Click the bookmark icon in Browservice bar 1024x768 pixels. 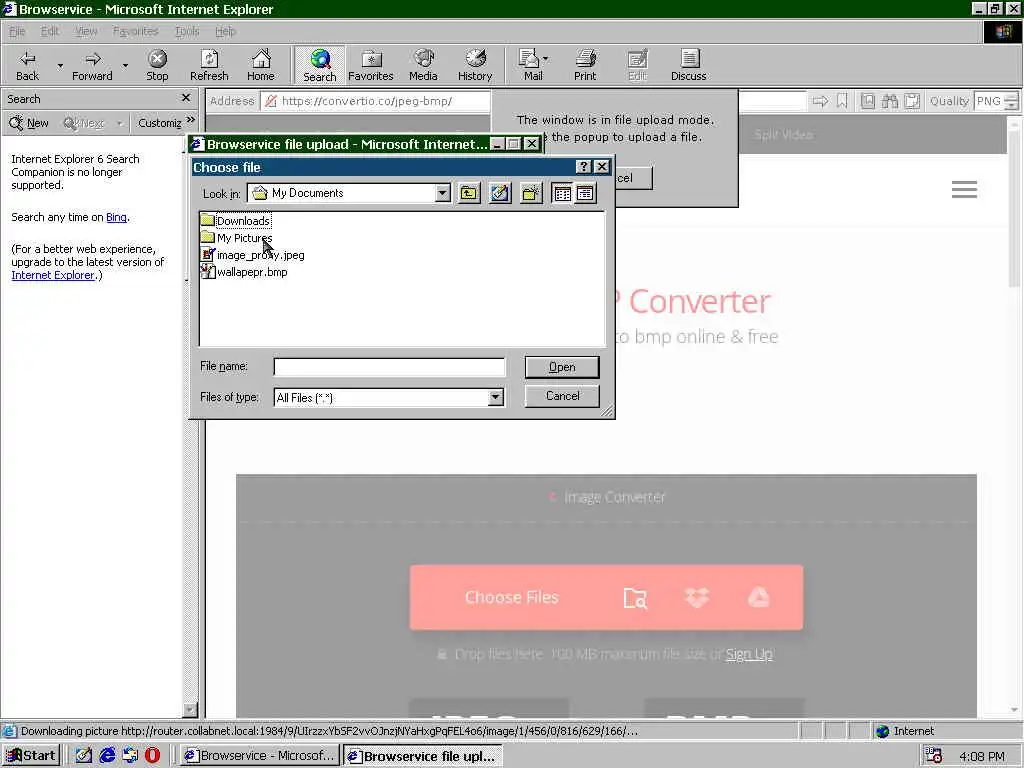point(842,101)
